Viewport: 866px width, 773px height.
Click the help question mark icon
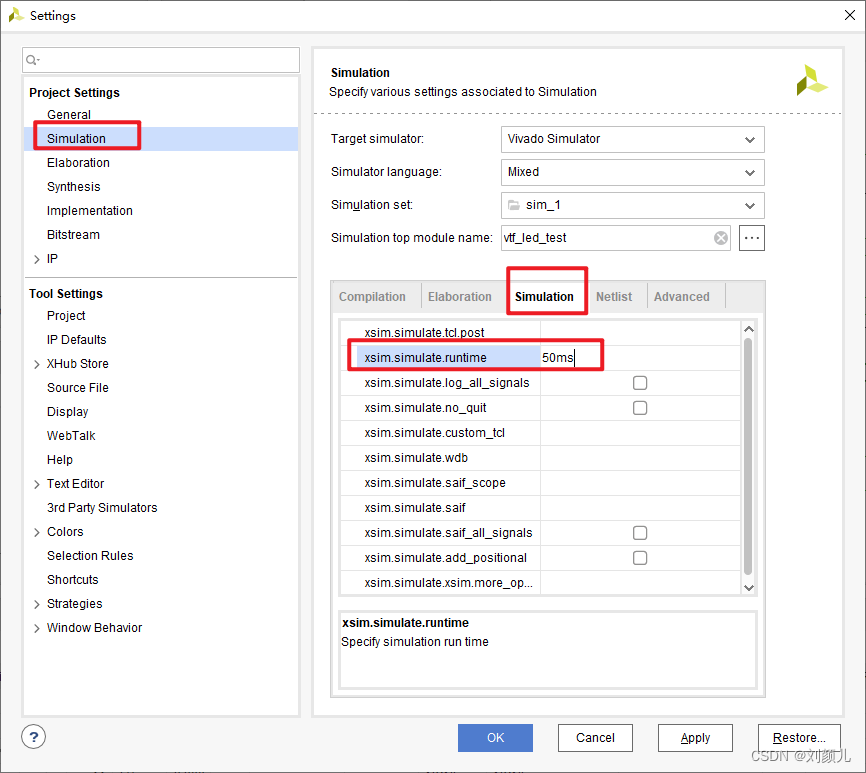34,737
